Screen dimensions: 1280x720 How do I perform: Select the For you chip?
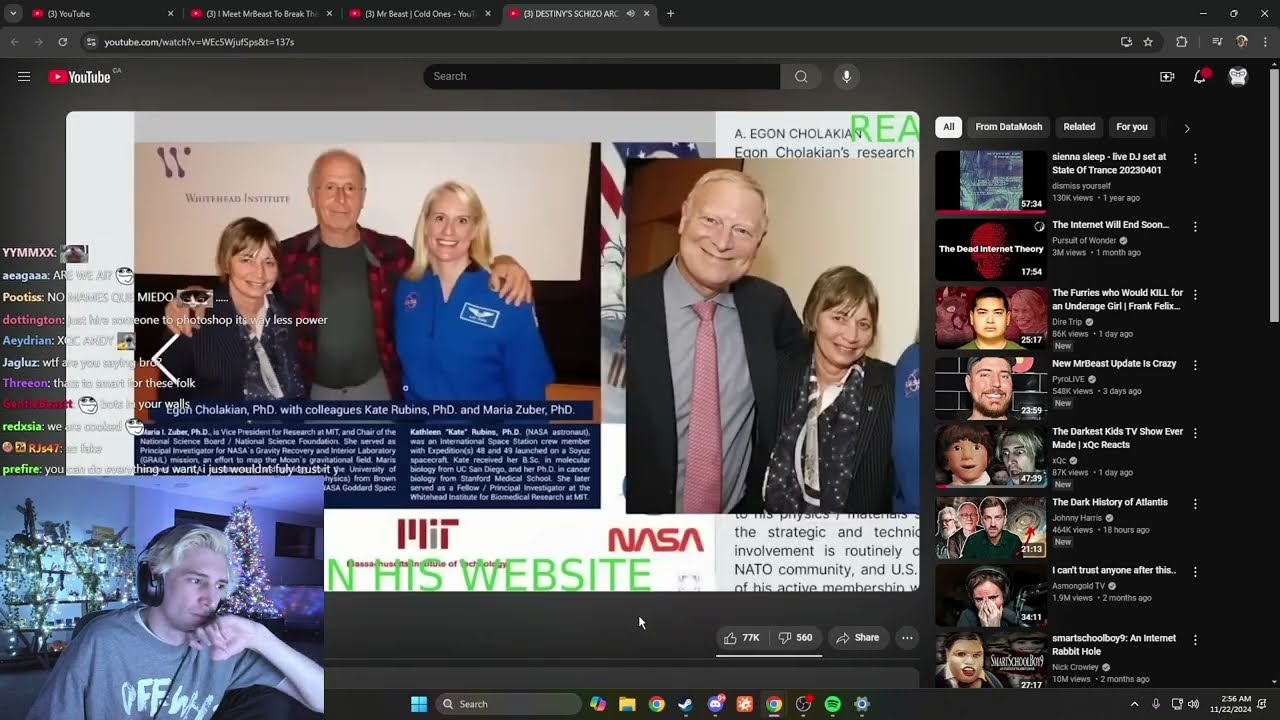(x=1132, y=127)
